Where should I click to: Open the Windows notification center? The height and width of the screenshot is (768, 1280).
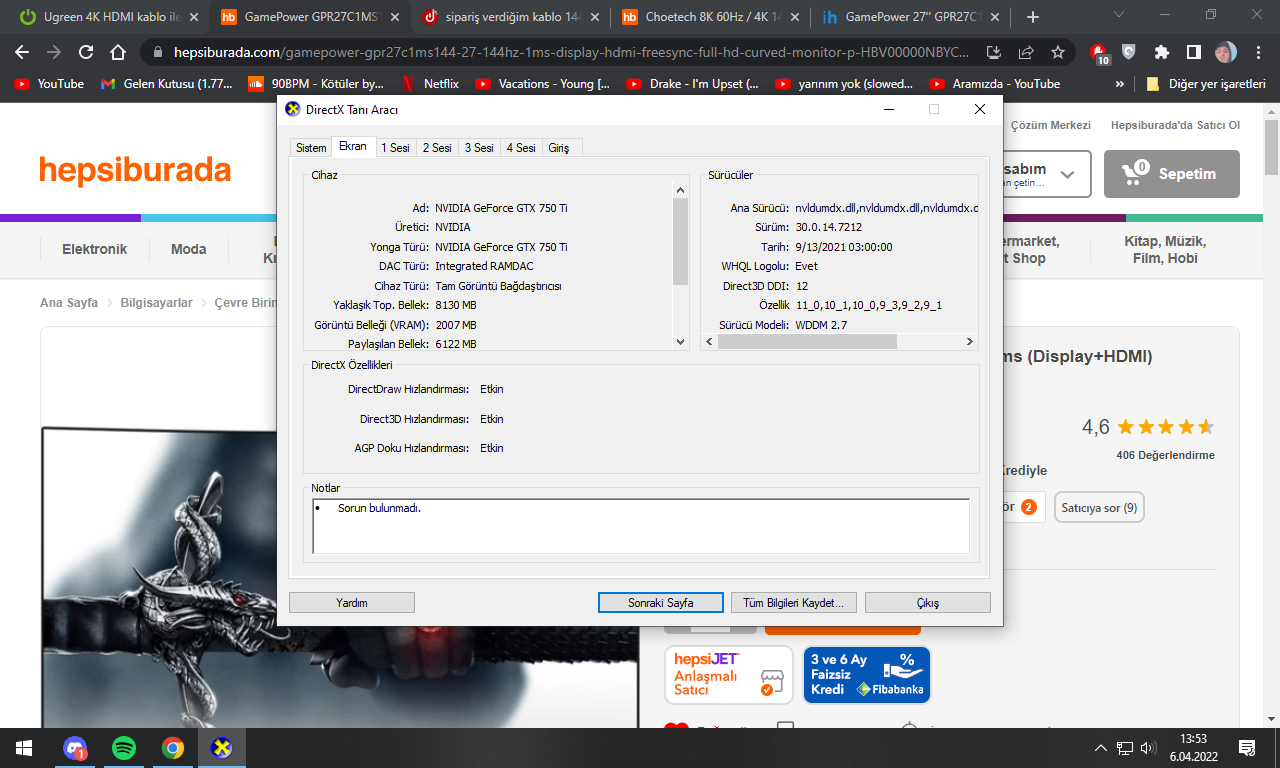[x=1247, y=748]
